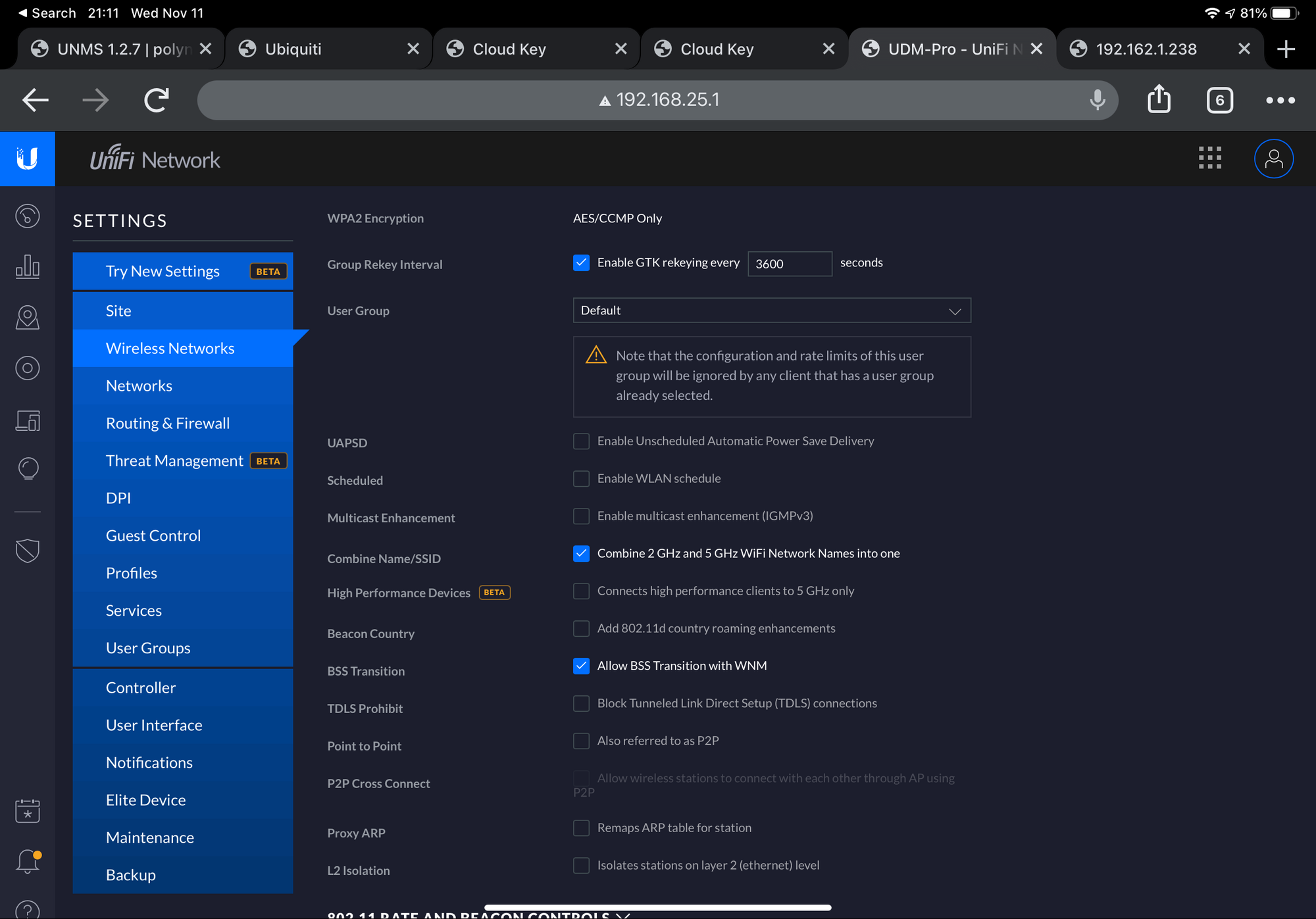Open the Devices target icon
The image size is (1316, 919).
pos(27,368)
